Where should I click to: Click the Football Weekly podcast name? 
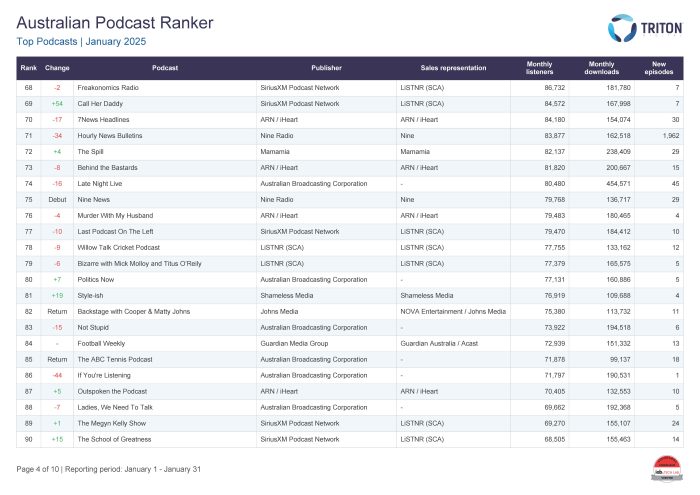pyautogui.click(x=102, y=342)
